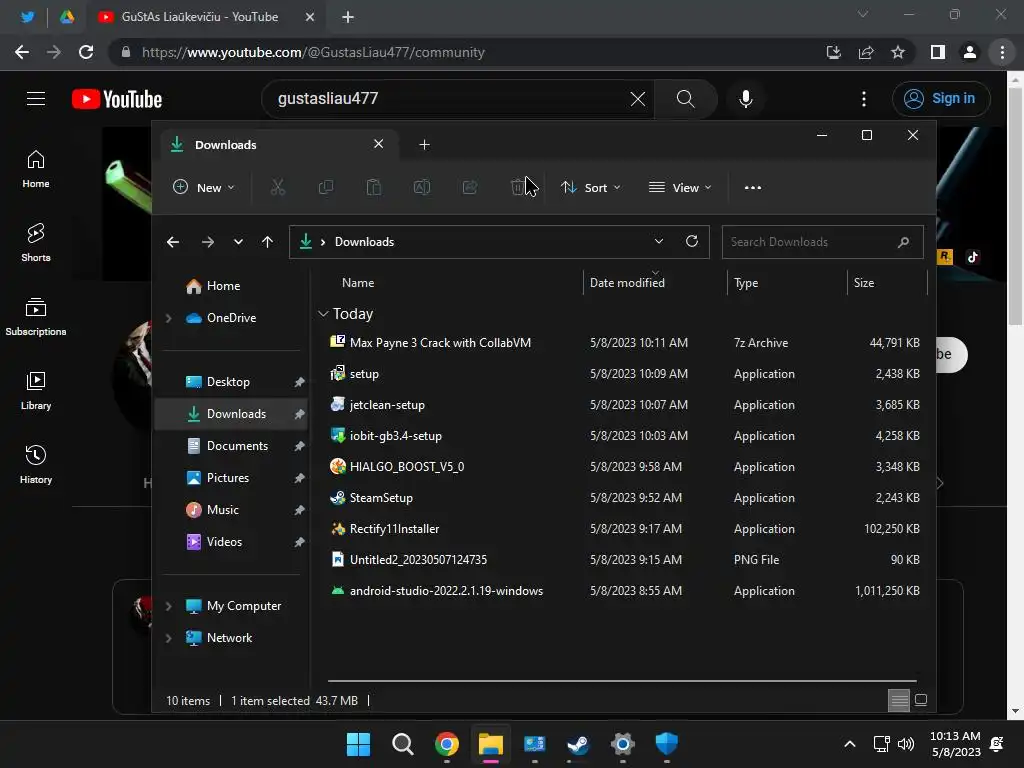Click the YouTube search magnifier button
This screenshot has height=768, width=1024.
point(686,99)
